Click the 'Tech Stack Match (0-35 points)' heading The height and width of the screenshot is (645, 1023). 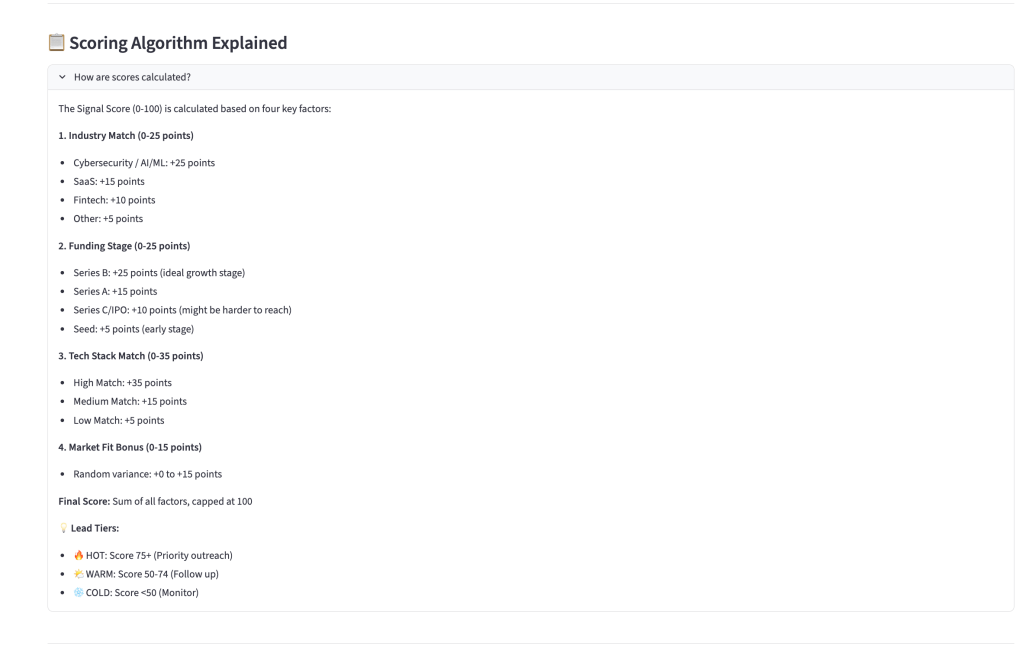tap(130, 355)
